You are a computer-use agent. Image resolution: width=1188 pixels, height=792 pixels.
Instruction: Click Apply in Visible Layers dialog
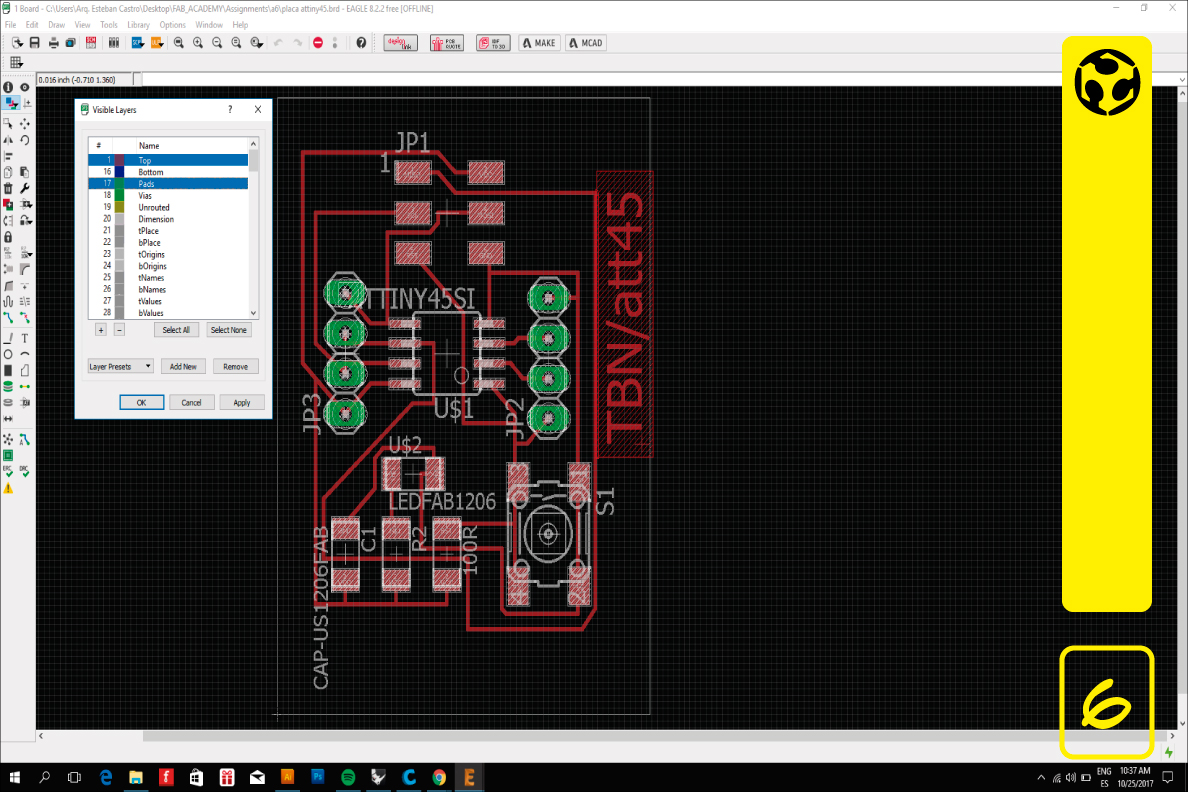point(242,402)
